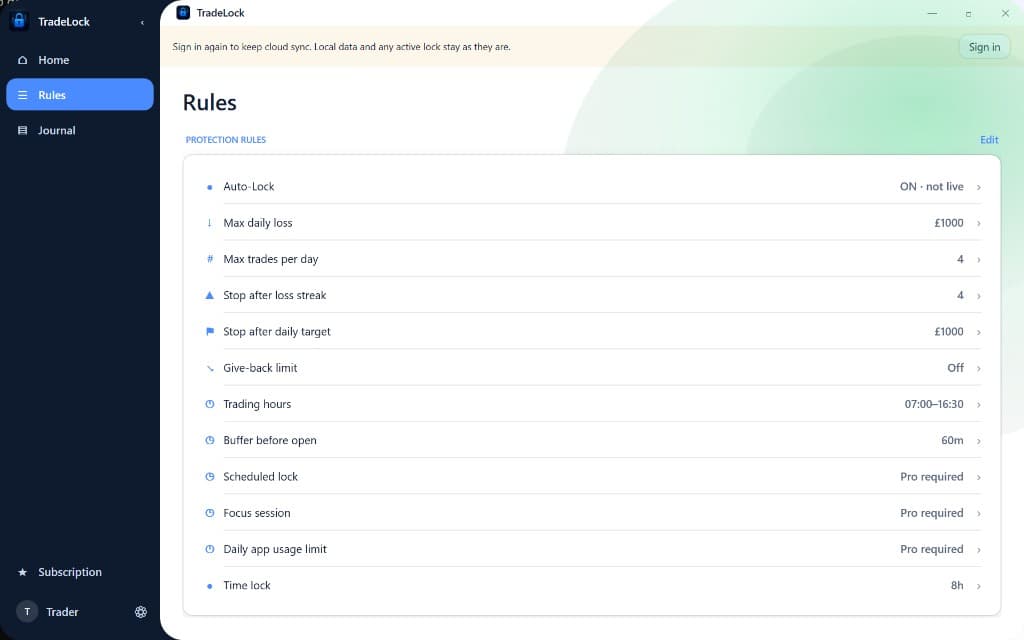This screenshot has height=640, width=1024.
Task: Minimize the TradeLock window
Action: [x=932, y=13]
